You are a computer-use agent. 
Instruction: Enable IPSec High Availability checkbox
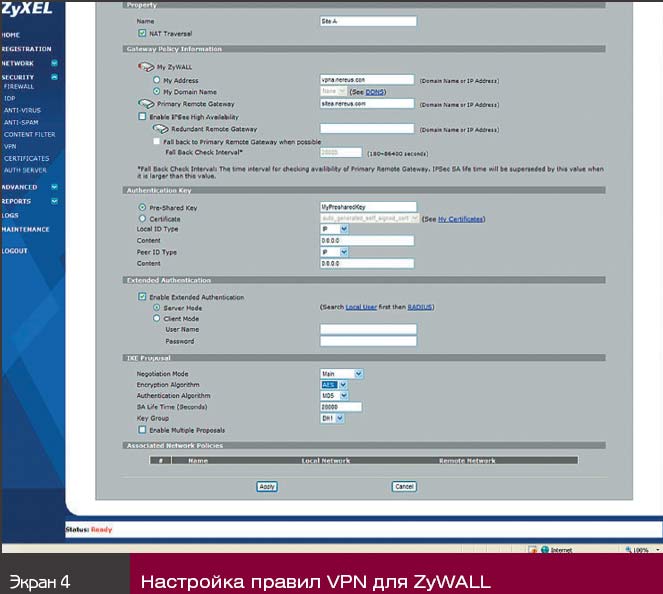pos(142,116)
